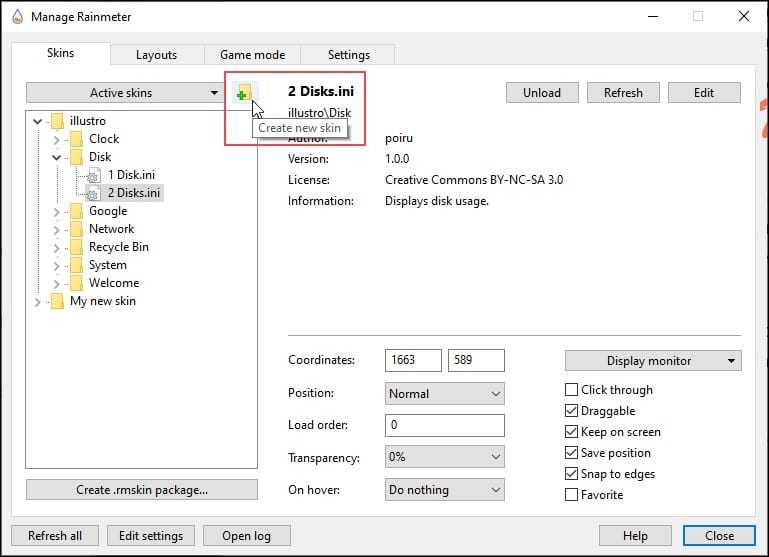Collapse the illustro tree node
Screen dimensions: 769x557
pyautogui.click(x=38, y=121)
